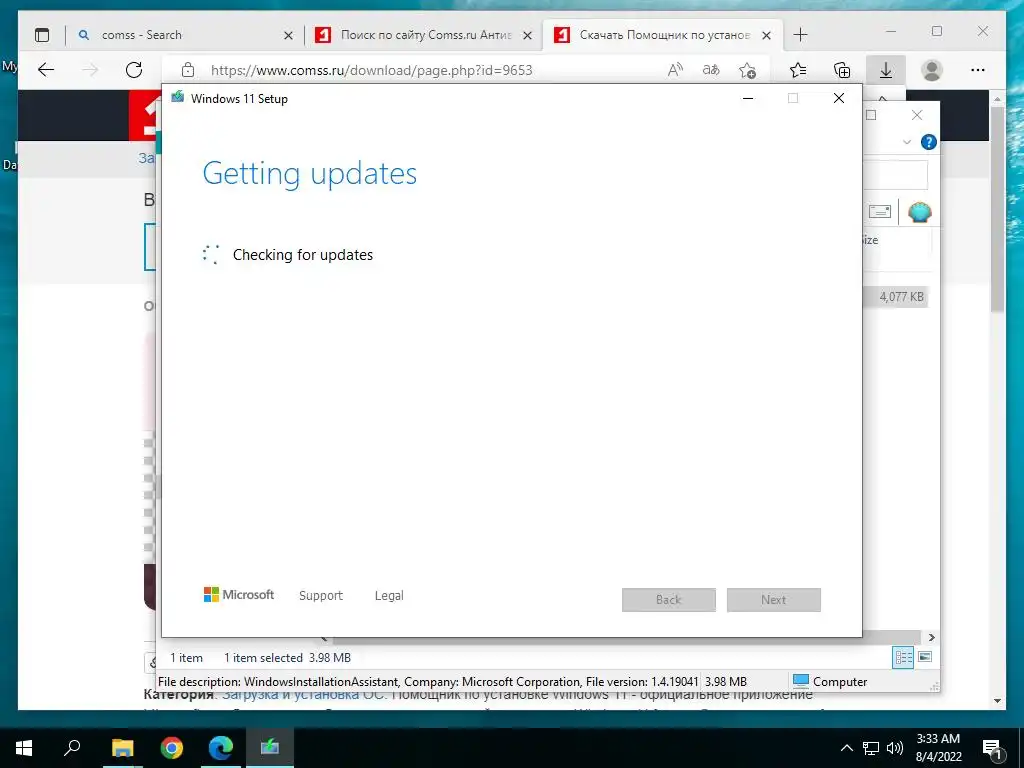The height and width of the screenshot is (768, 1024).
Task: Open taskbar Search
Action: 72,748
